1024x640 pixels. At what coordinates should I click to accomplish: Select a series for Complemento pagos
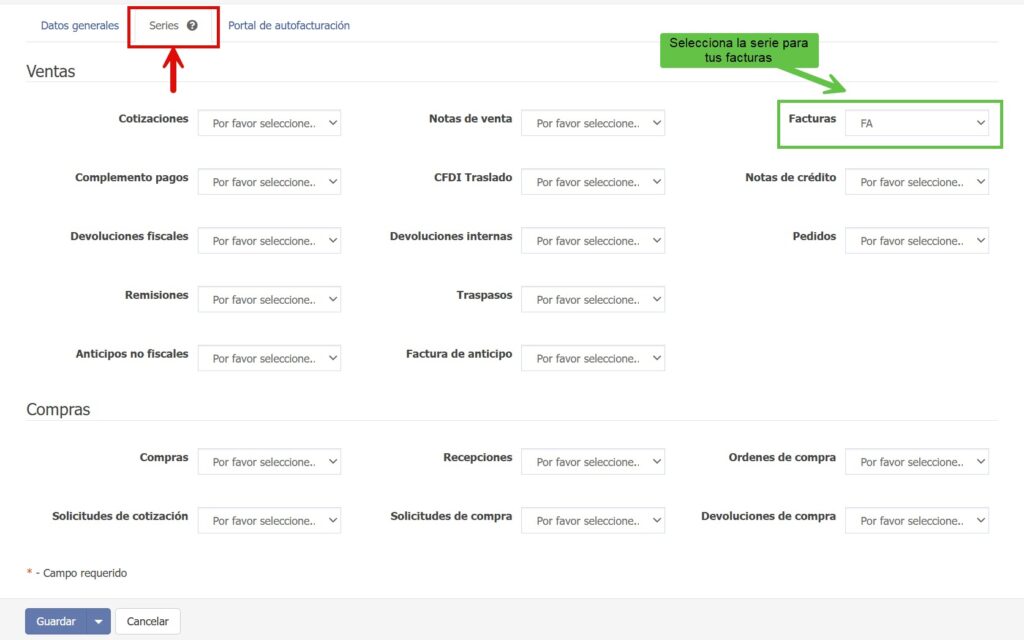(269, 183)
